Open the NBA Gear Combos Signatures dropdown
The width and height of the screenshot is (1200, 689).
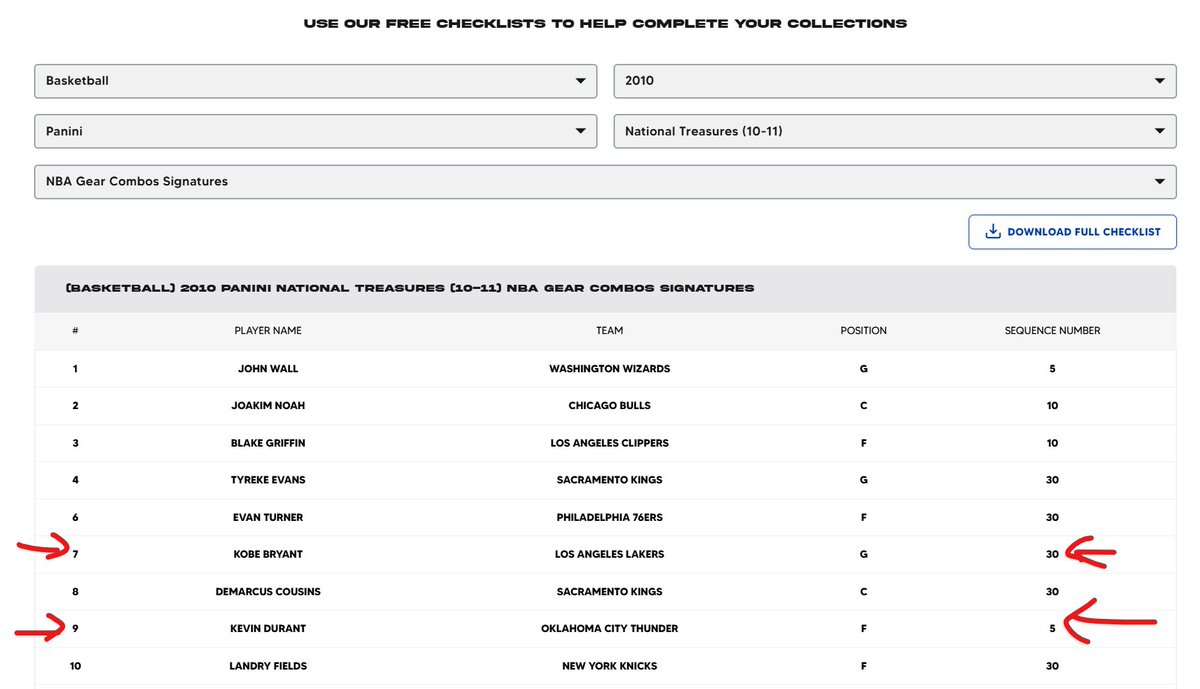605,182
